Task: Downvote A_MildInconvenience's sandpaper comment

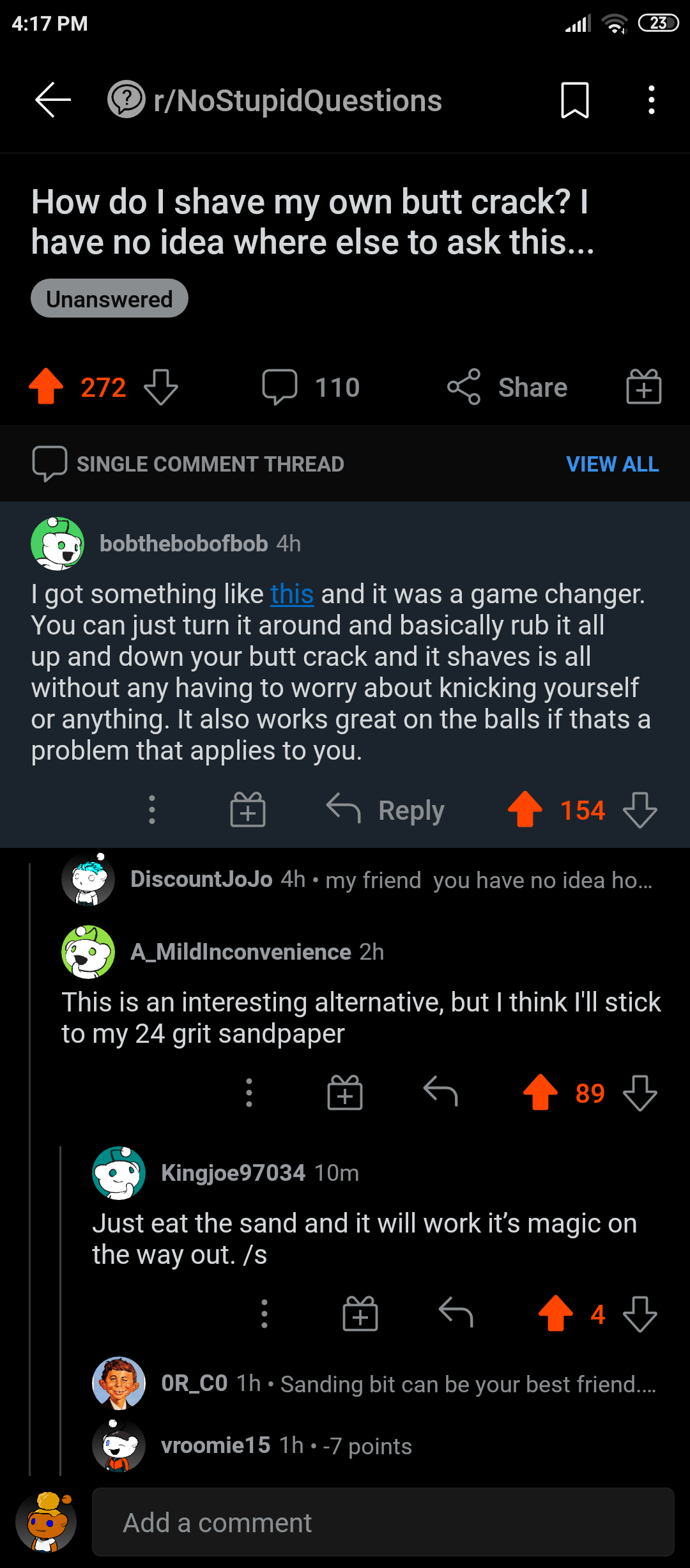Action: [638, 1093]
